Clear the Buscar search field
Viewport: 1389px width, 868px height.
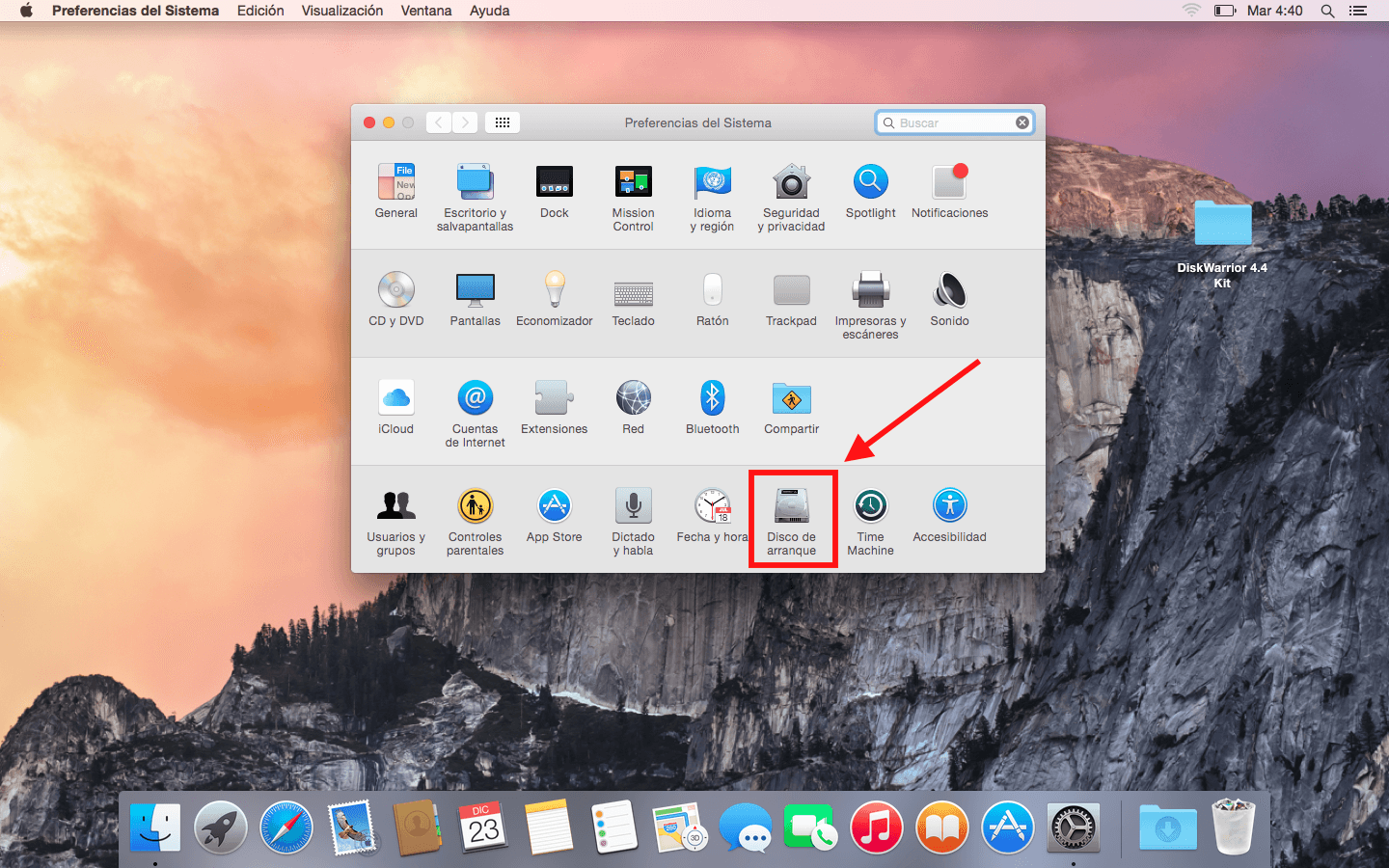pyautogui.click(x=1021, y=122)
